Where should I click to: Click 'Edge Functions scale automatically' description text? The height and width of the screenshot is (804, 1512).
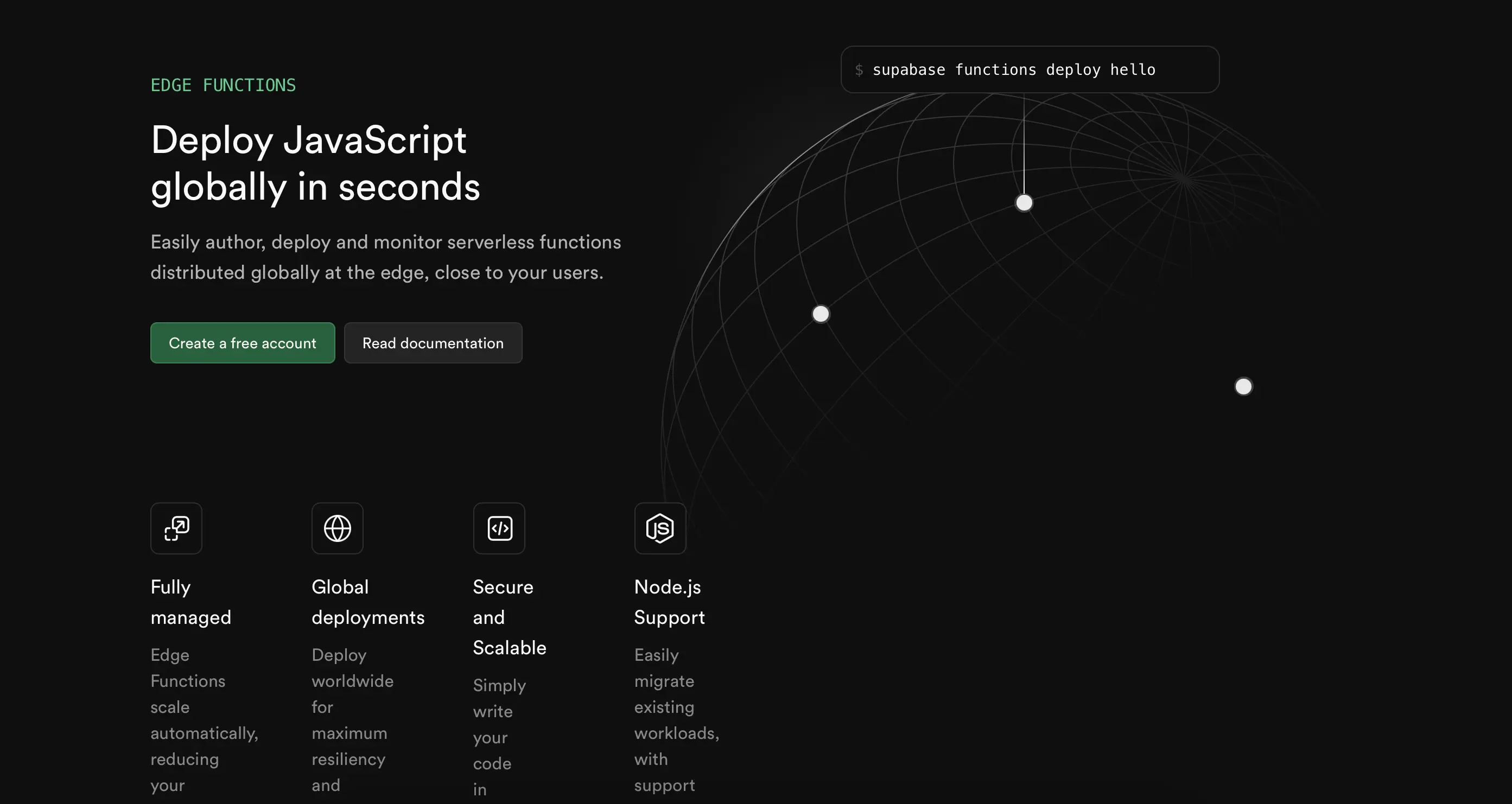204,719
